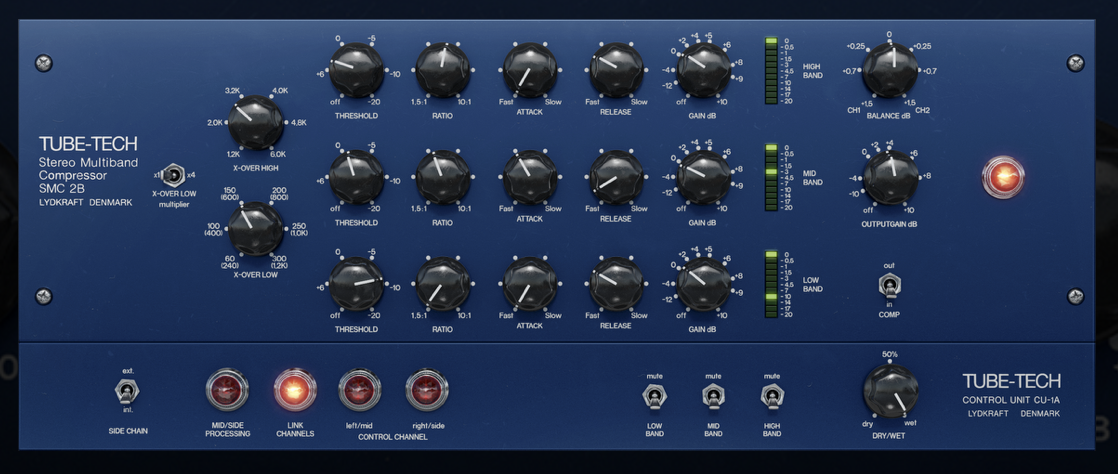
Task: Mute the Low Band with its switch
Action: coord(655,396)
